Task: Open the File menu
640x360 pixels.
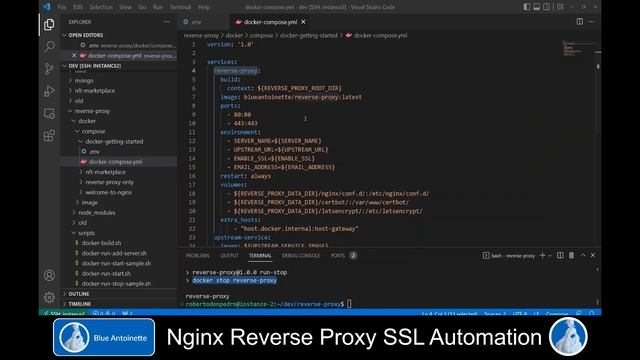Action: coord(62,7)
